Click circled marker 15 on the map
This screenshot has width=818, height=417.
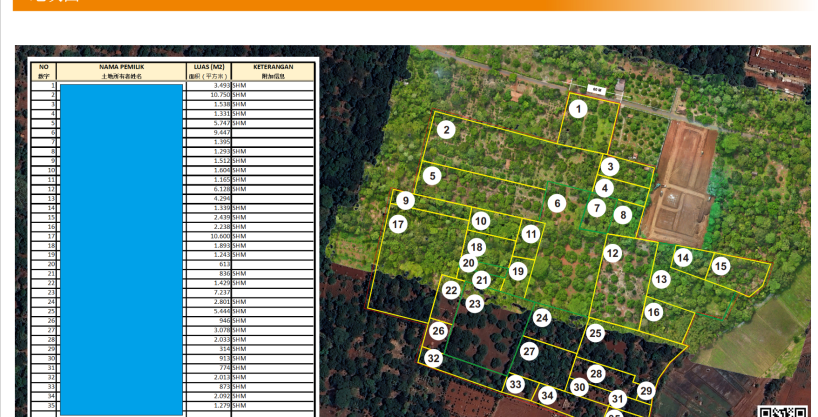point(720,266)
